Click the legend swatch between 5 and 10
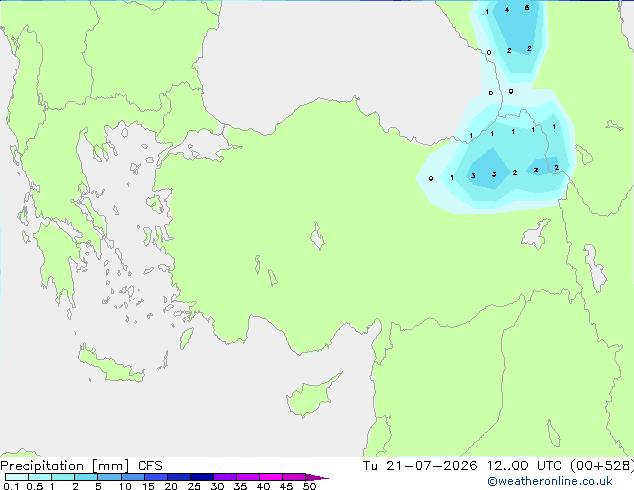The width and height of the screenshot is (634, 490). 109,477
